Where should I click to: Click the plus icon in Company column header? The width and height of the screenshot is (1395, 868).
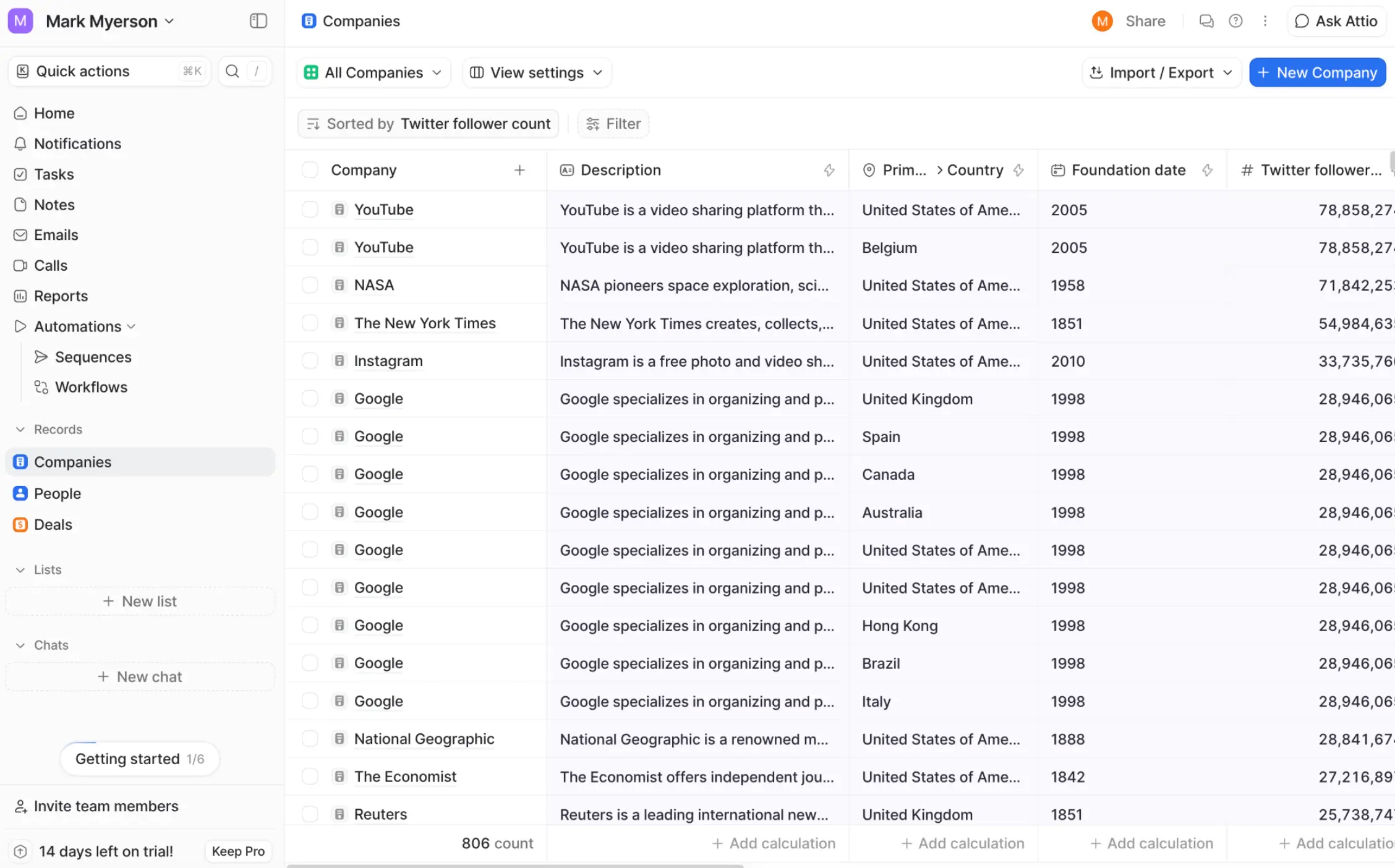(x=519, y=170)
